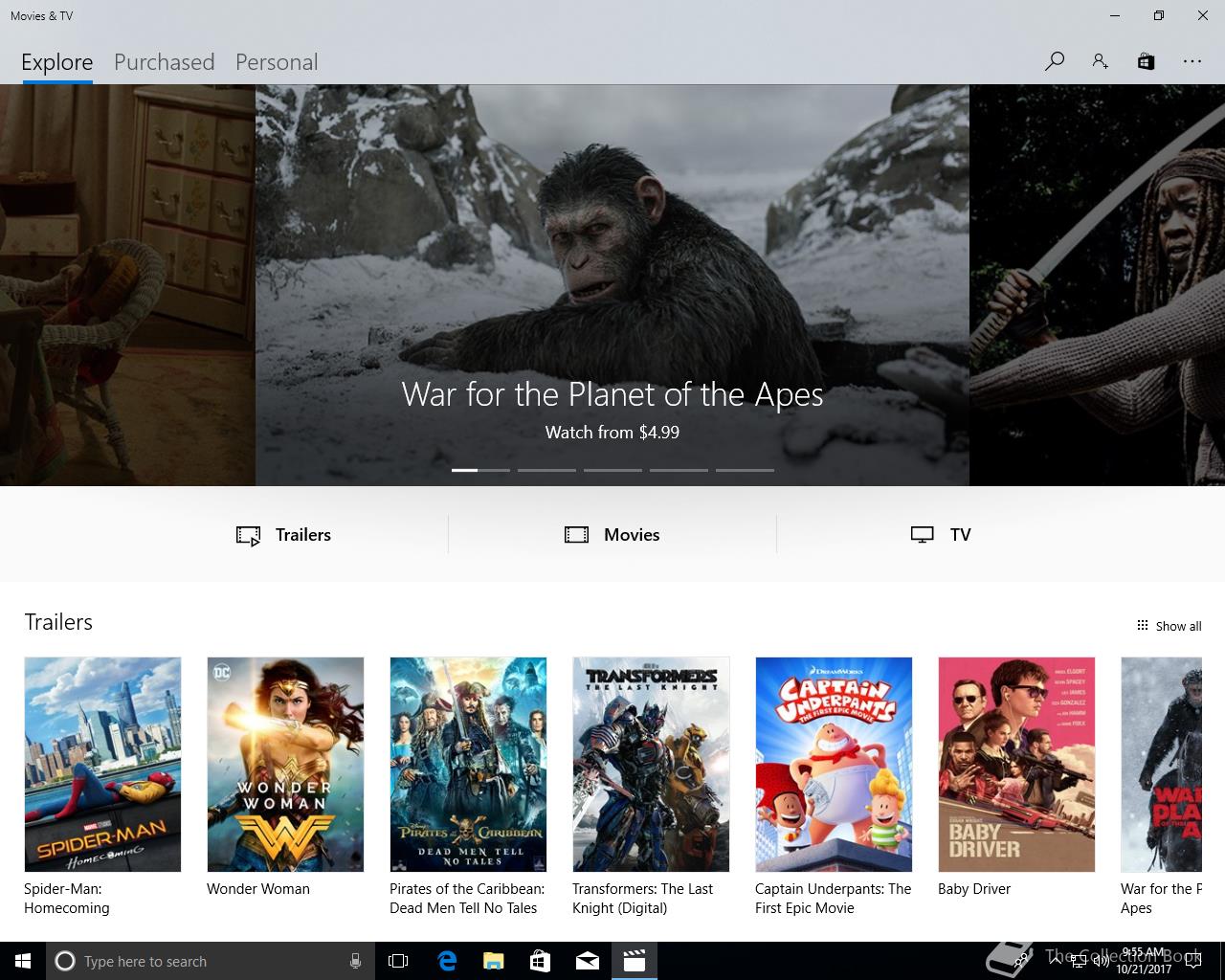Open Task View from taskbar
1225x980 pixels.
398,961
